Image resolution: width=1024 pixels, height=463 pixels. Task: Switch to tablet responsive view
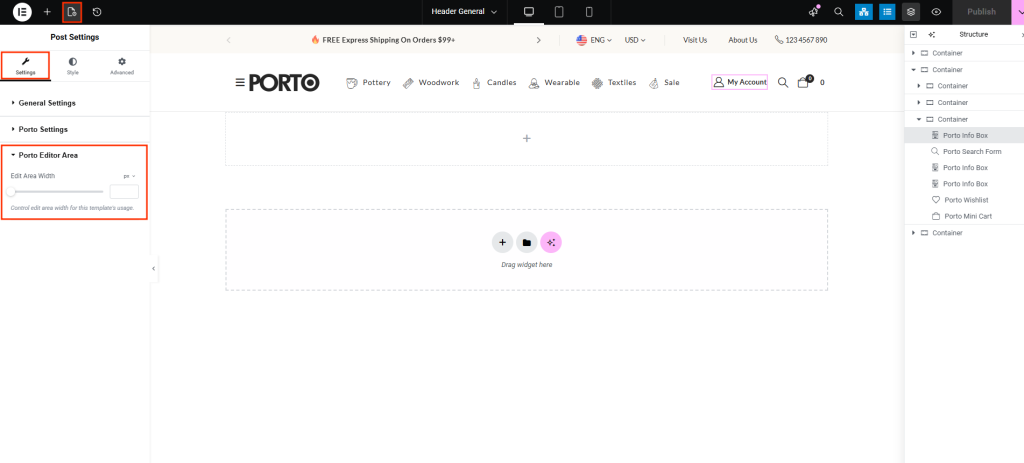(x=559, y=12)
